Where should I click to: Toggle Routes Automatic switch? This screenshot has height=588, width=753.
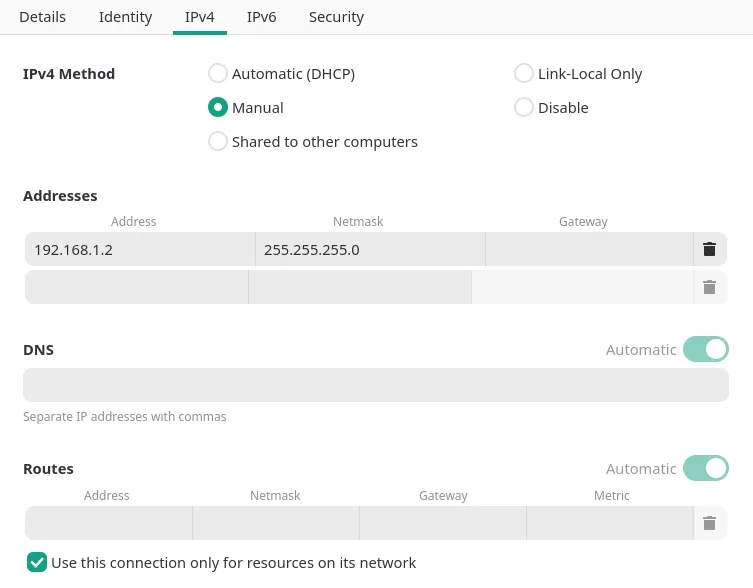[x=705, y=468]
